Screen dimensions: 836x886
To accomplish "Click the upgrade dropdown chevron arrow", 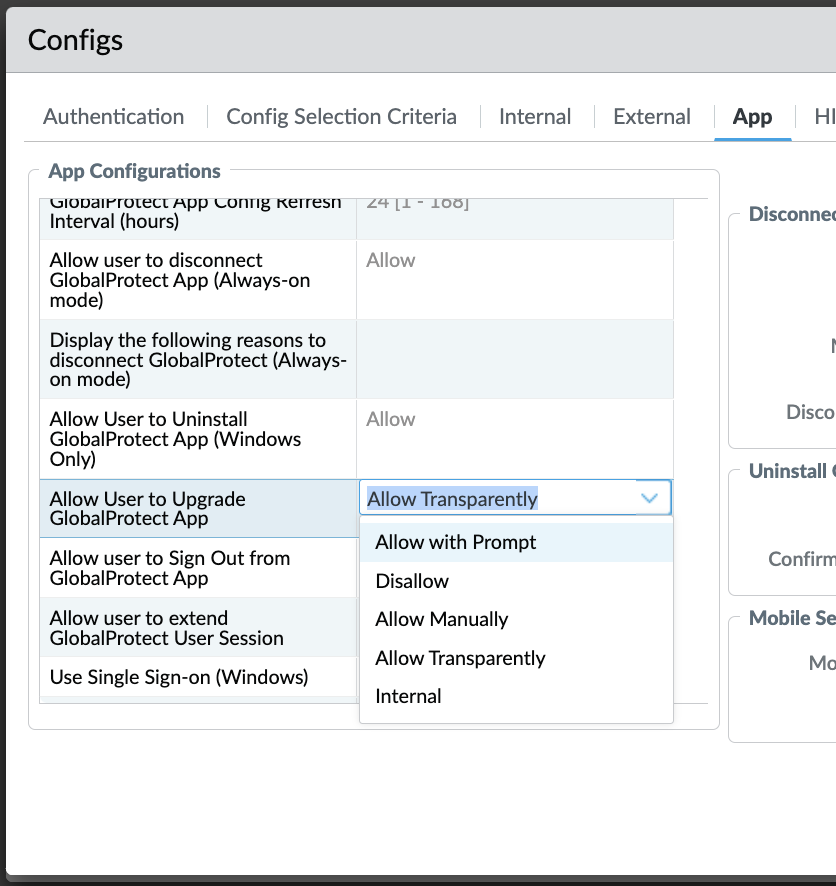I will 650,498.
